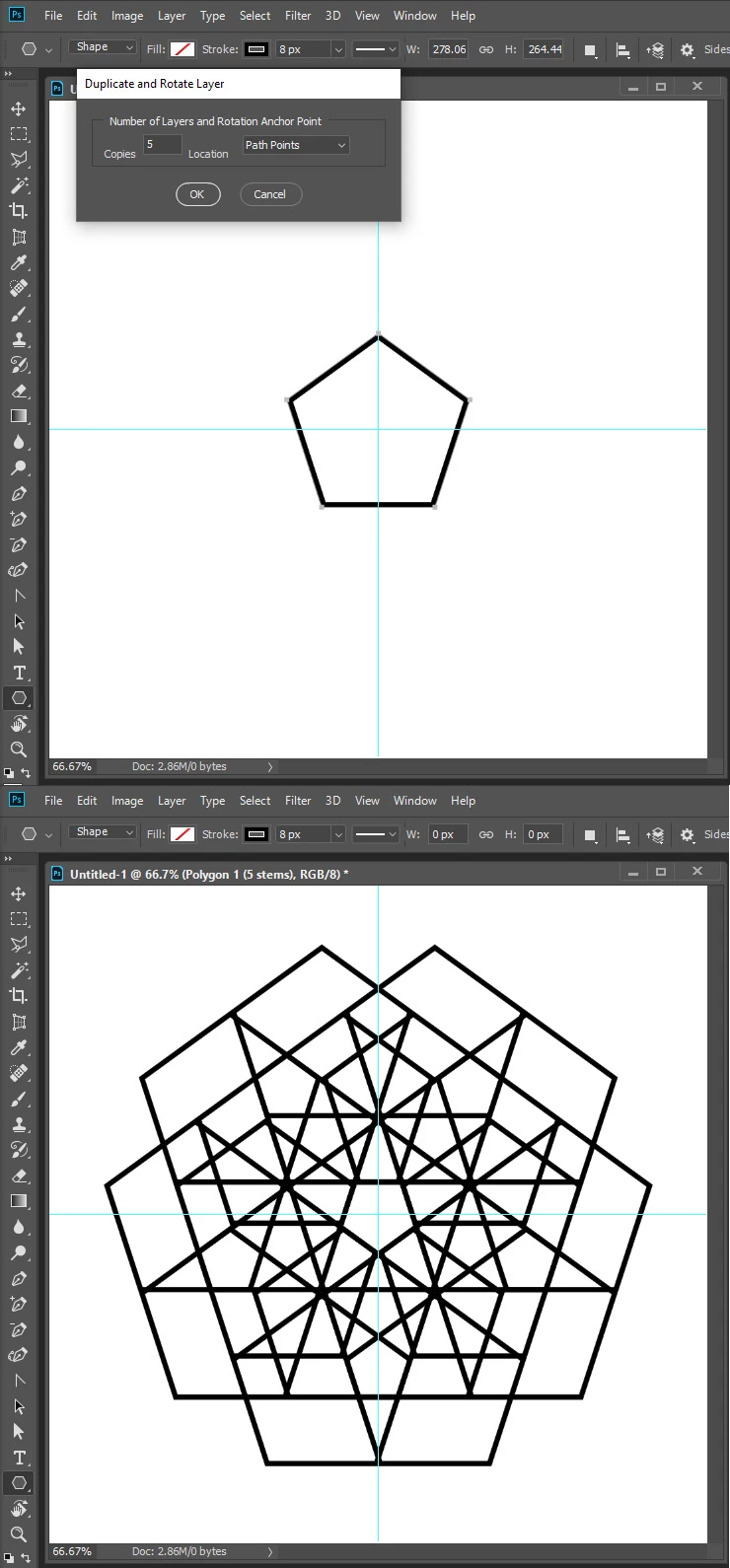Screen dimensions: 730x1568
Task: Open path alignment menu in bottom options bar
Action: (622, 835)
